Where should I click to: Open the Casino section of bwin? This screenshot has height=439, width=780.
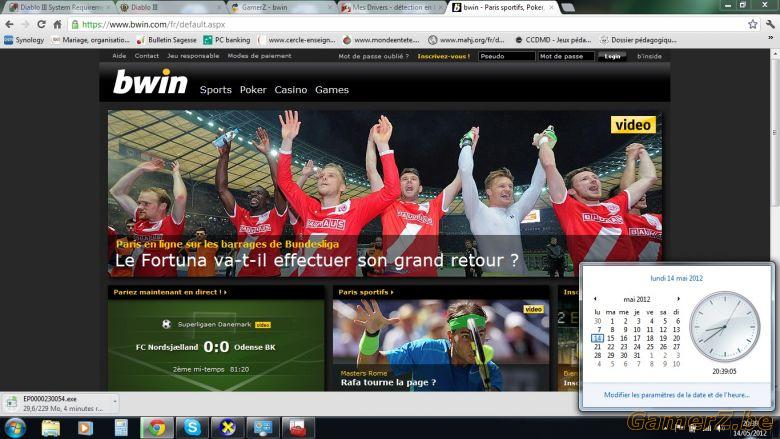click(x=291, y=90)
